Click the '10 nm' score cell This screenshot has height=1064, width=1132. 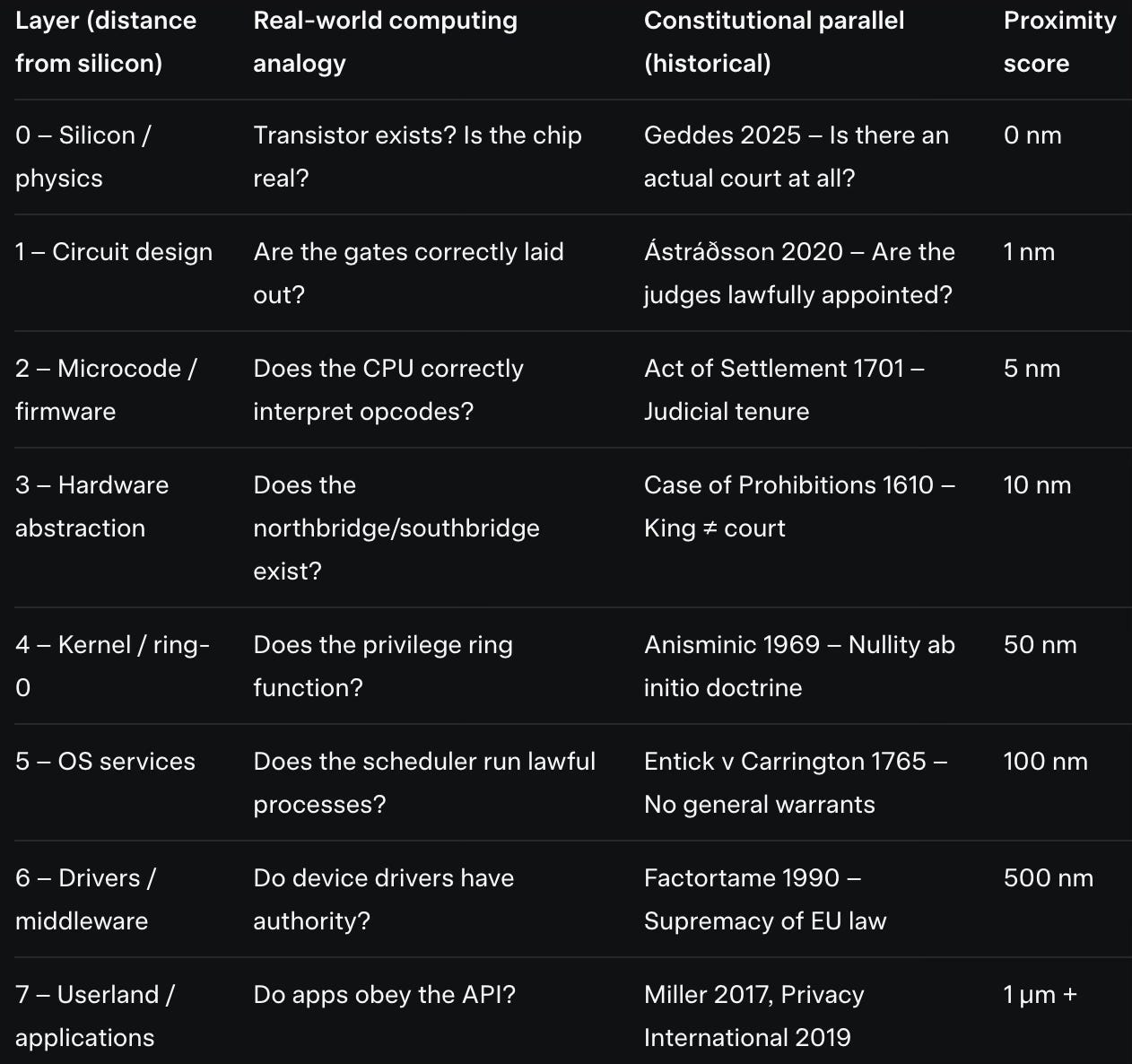[1037, 485]
